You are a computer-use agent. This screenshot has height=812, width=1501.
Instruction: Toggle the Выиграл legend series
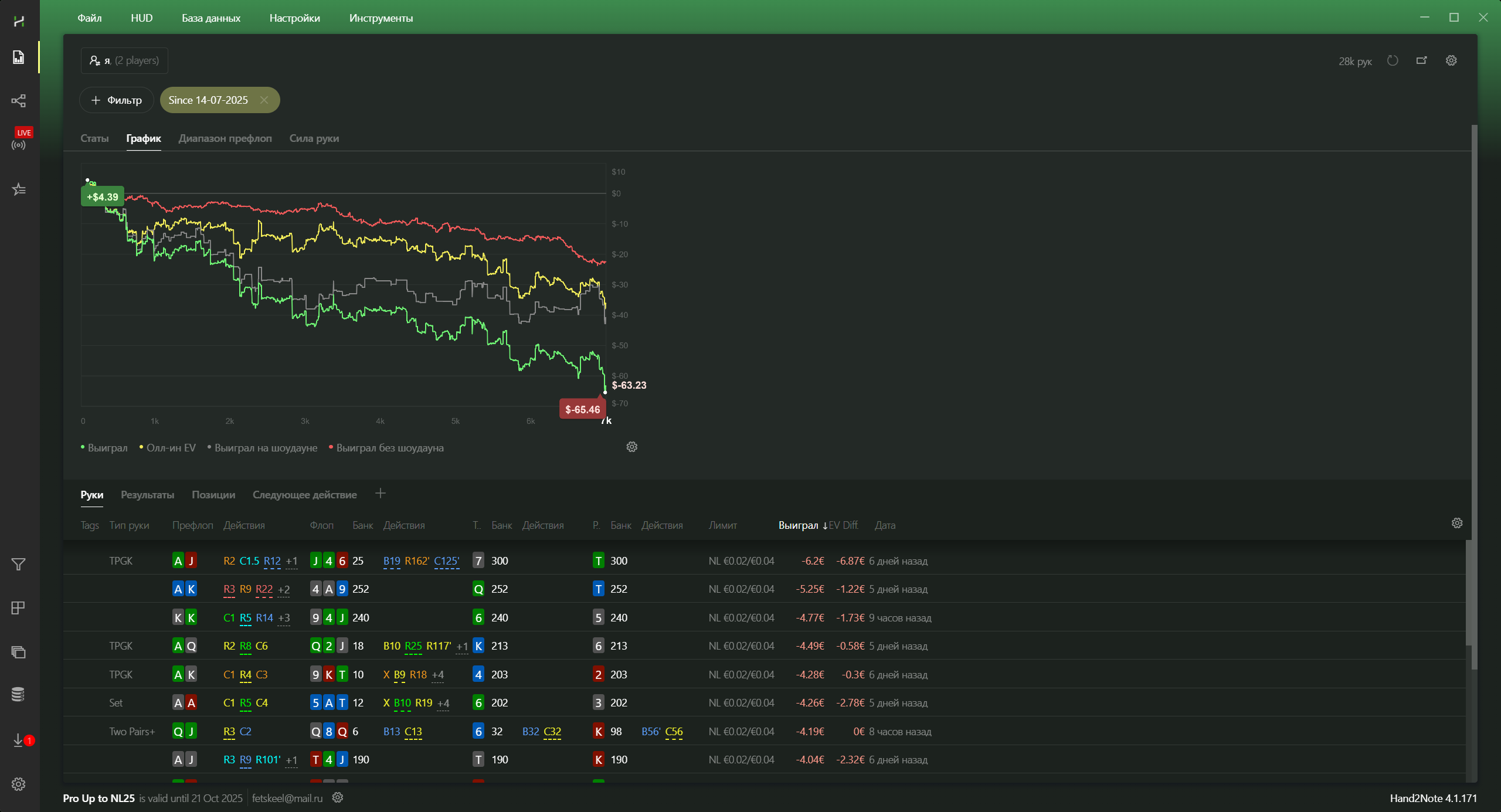point(104,448)
